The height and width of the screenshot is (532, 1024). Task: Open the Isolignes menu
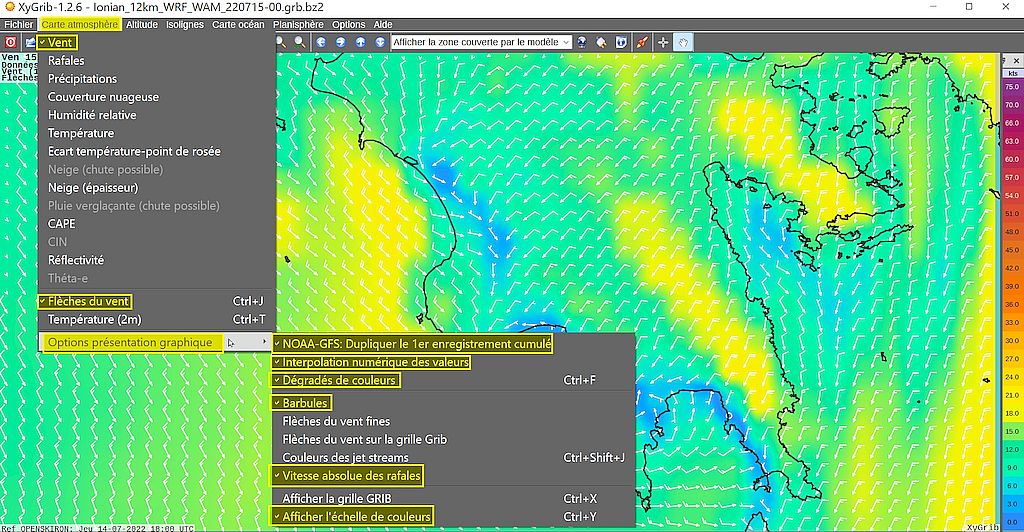pos(185,24)
